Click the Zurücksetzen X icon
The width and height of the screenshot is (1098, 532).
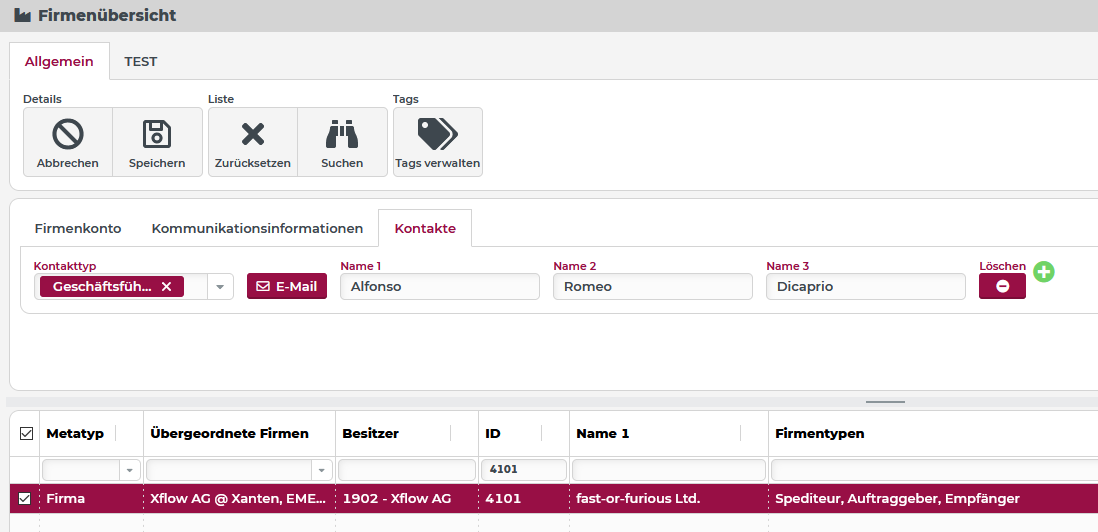tap(253, 134)
